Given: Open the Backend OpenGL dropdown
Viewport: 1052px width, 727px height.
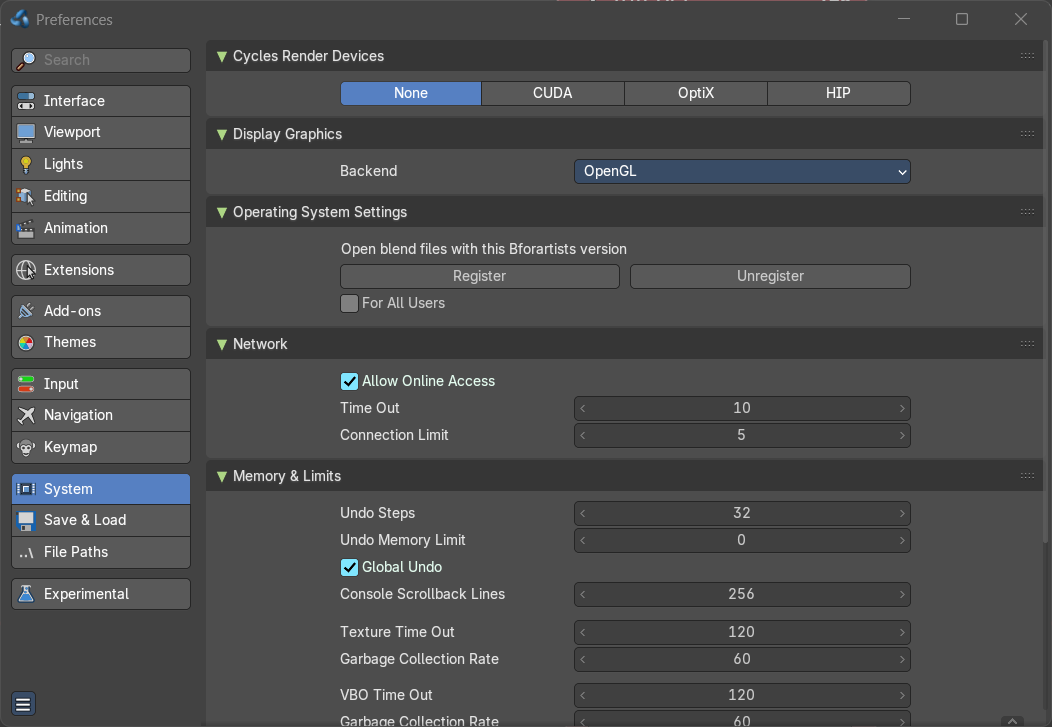Looking at the screenshot, I should click(x=742, y=172).
